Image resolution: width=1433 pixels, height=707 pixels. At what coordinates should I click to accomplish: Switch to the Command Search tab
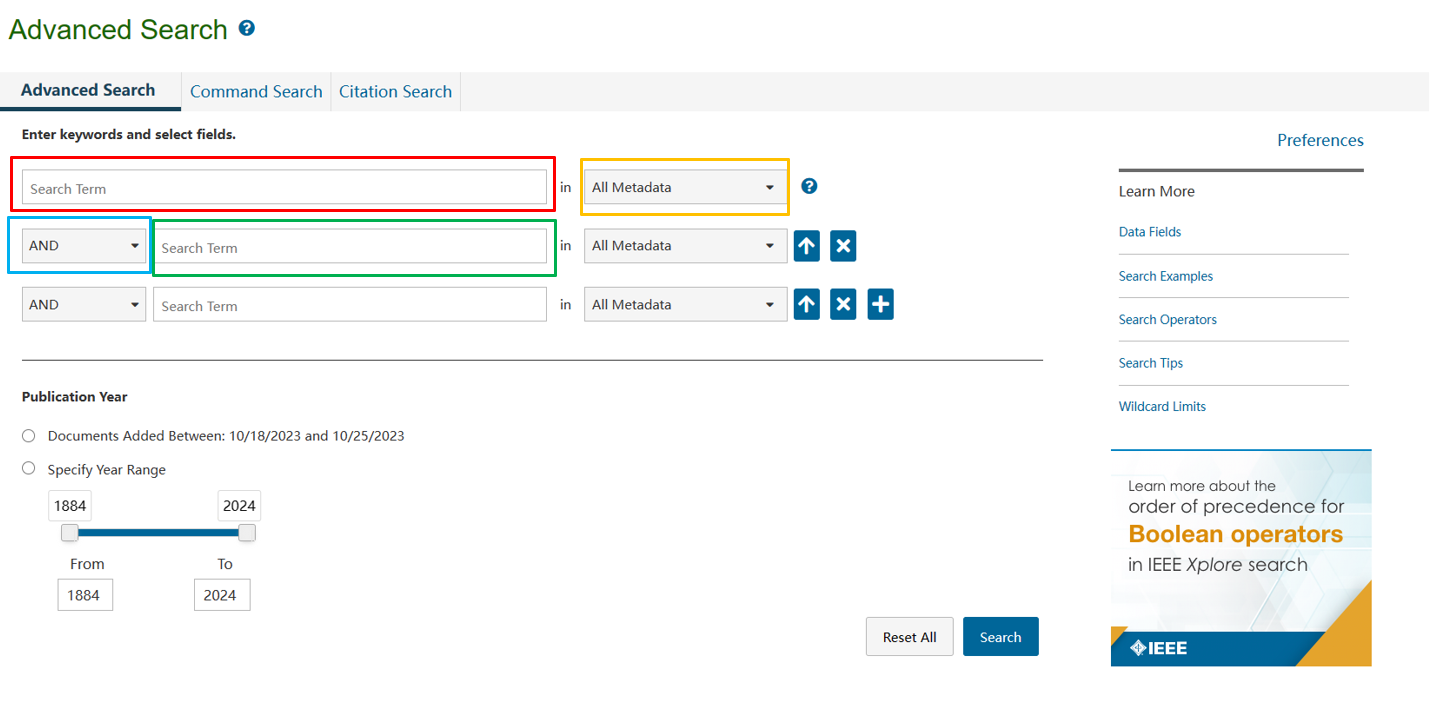tap(256, 91)
